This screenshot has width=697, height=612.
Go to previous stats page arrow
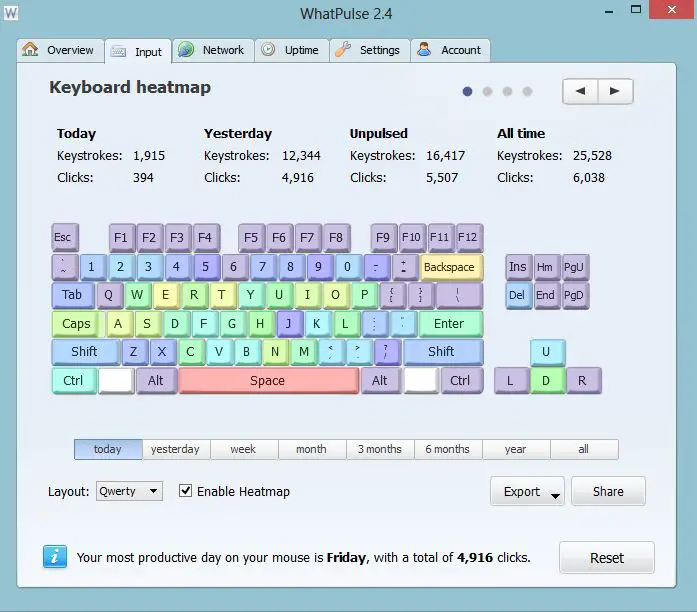(x=580, y=91)
